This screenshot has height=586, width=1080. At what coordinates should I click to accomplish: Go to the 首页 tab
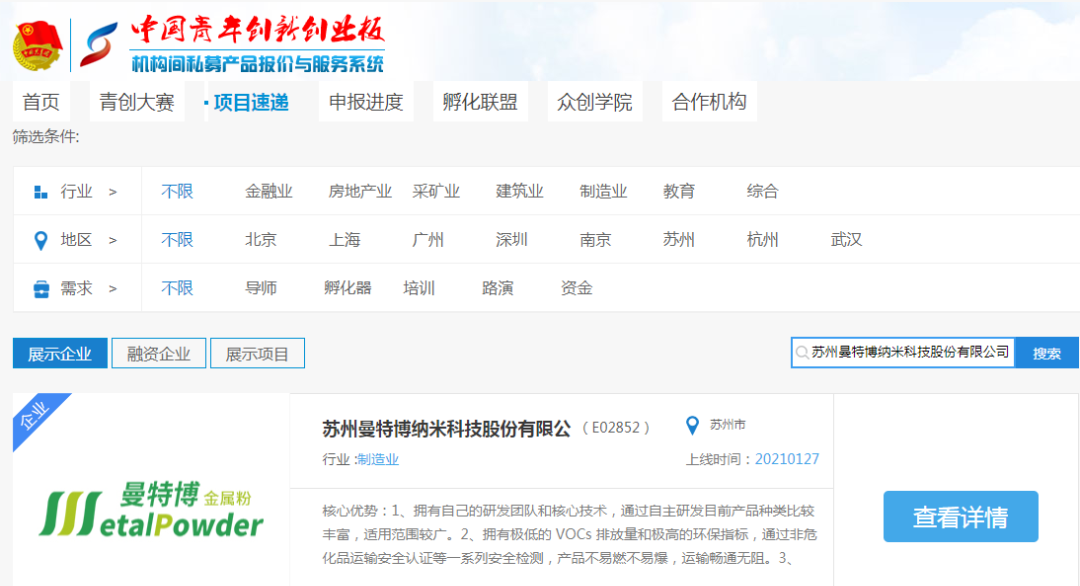[41, 102]
